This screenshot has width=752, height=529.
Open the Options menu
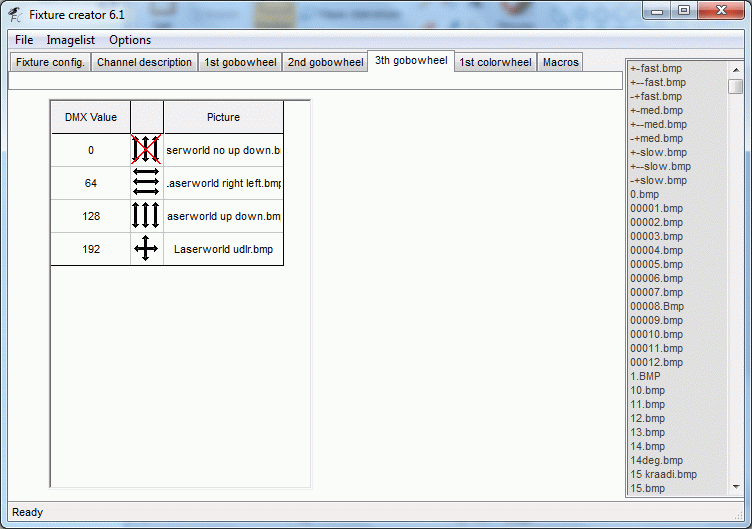tap(130, 40)
